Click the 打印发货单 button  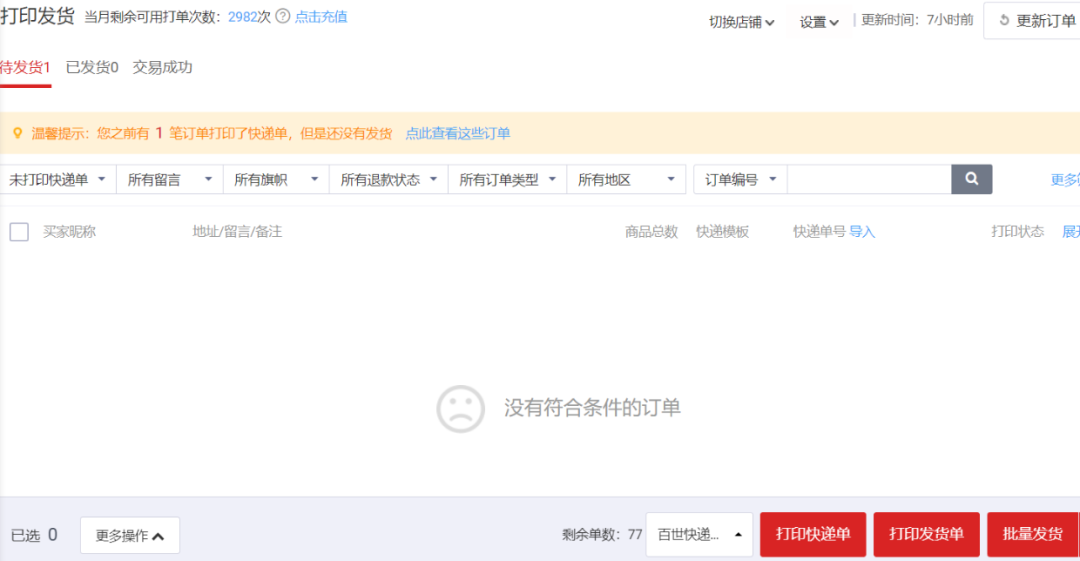(926, 534)
